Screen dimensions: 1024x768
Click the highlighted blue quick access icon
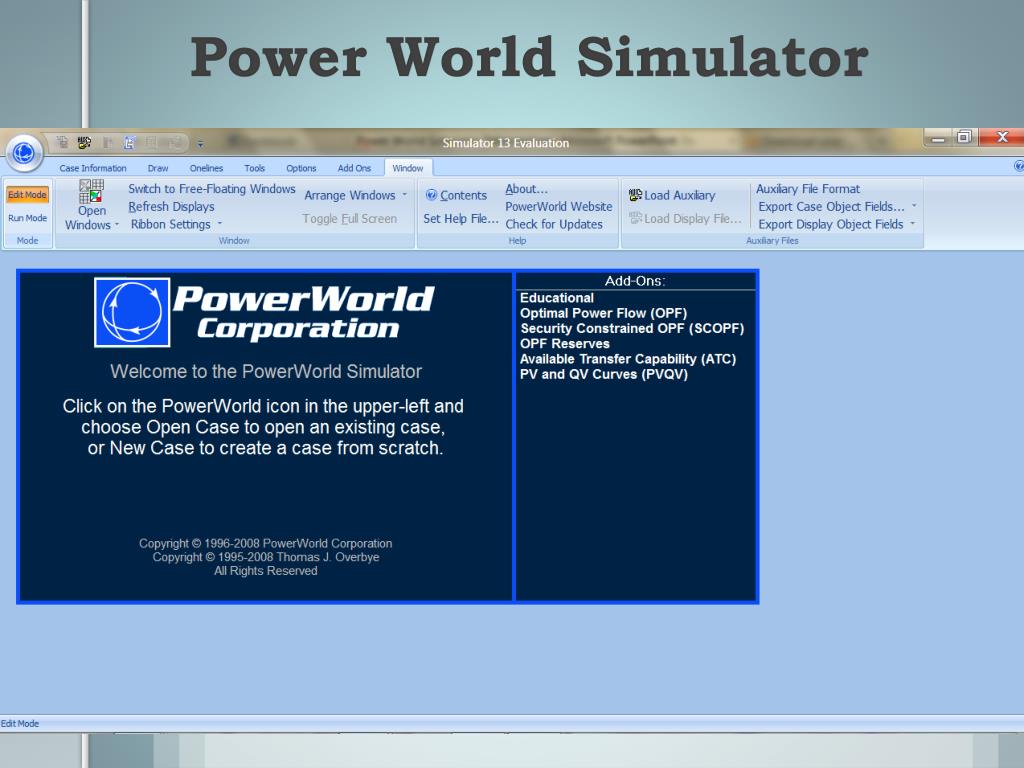(129, 142)
